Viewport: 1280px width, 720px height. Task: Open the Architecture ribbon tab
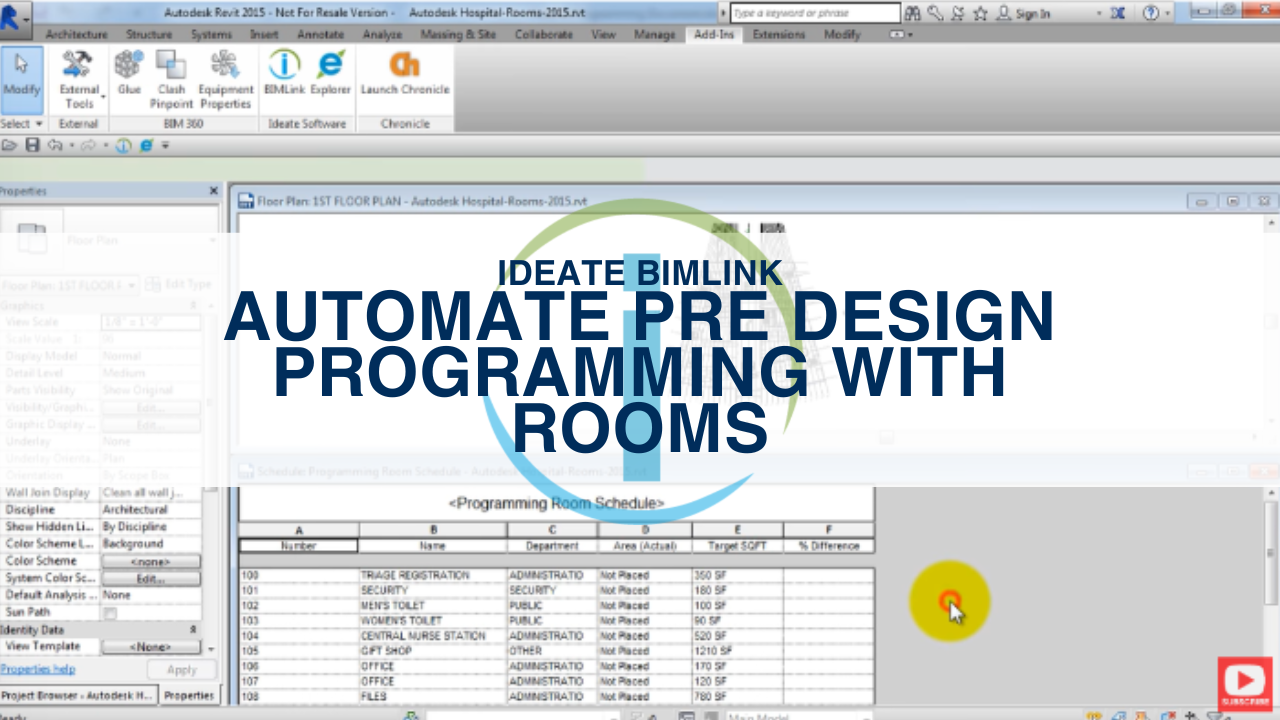(x=76, y=34)
